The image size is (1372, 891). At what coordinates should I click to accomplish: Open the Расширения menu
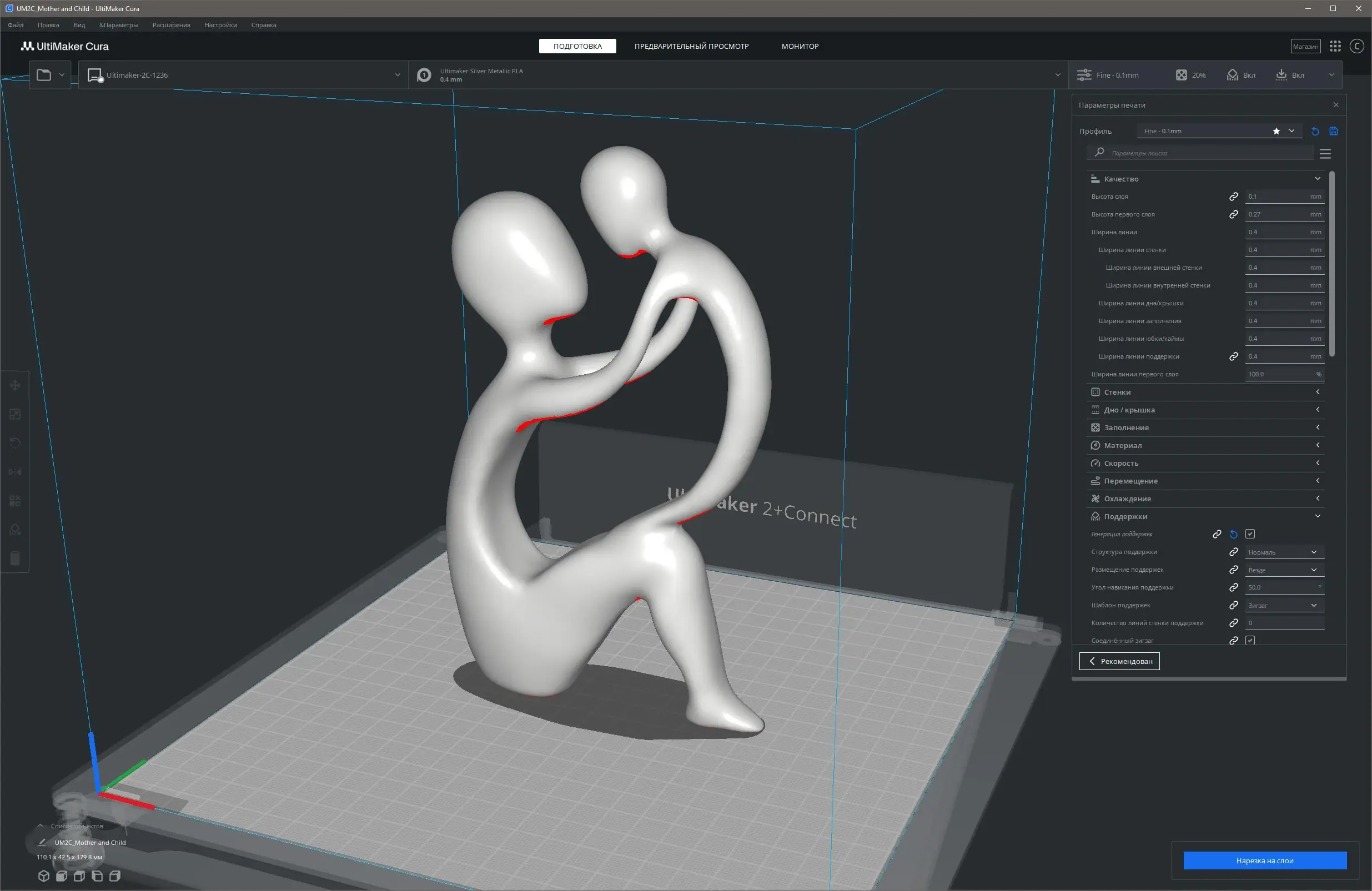point(171,25)
